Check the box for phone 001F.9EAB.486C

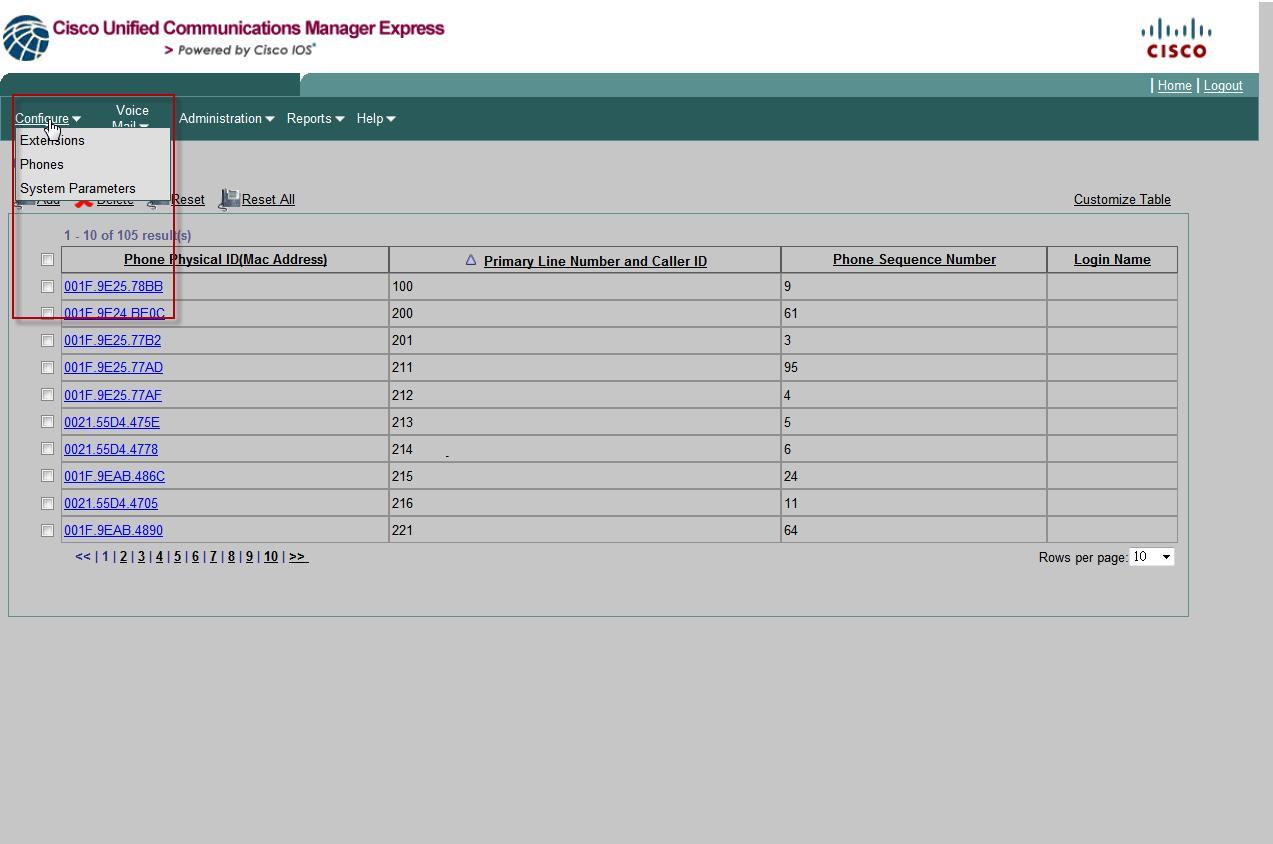(47, 476)
